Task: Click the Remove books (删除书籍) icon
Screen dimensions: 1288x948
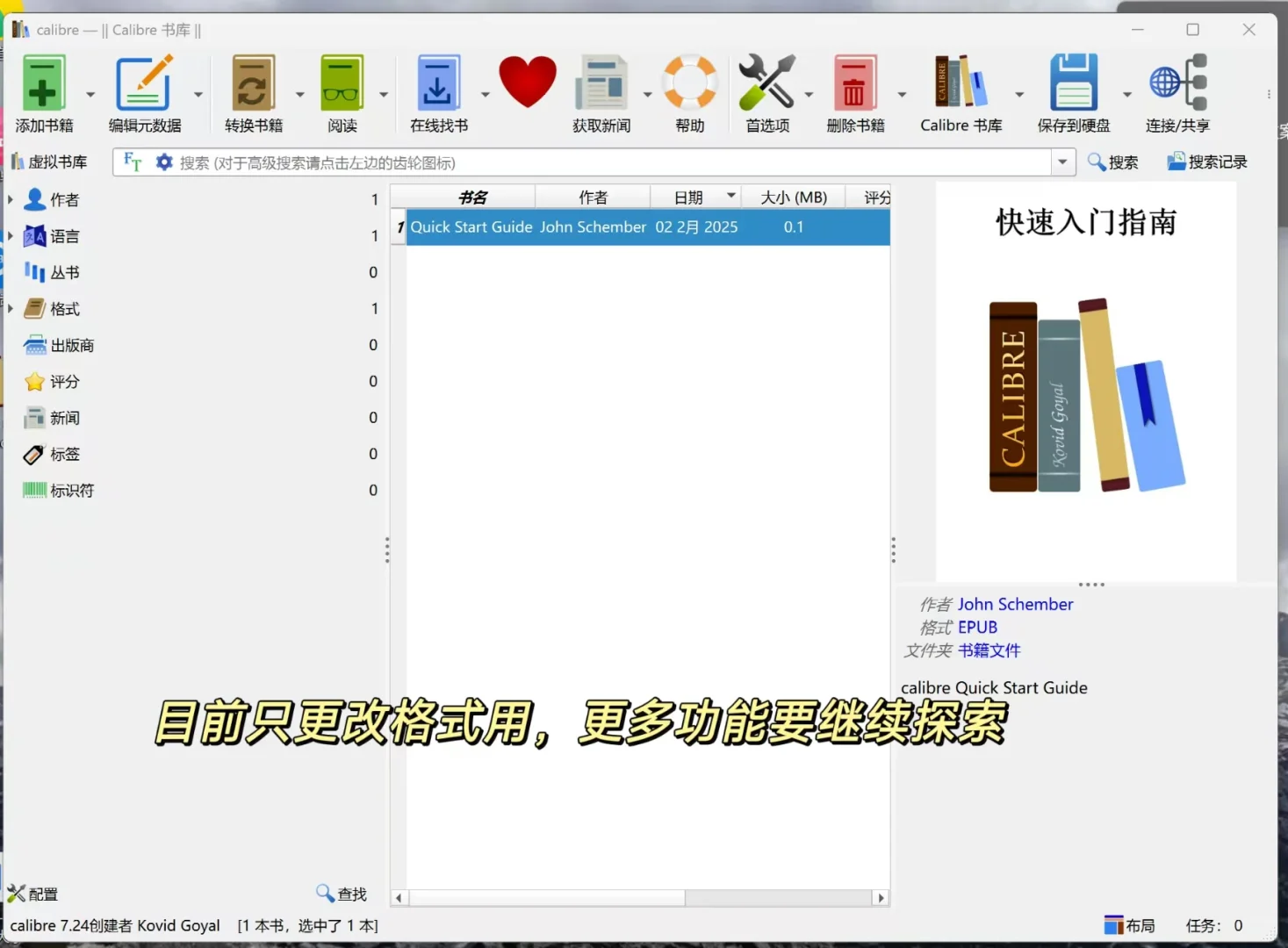Action: 855,83
